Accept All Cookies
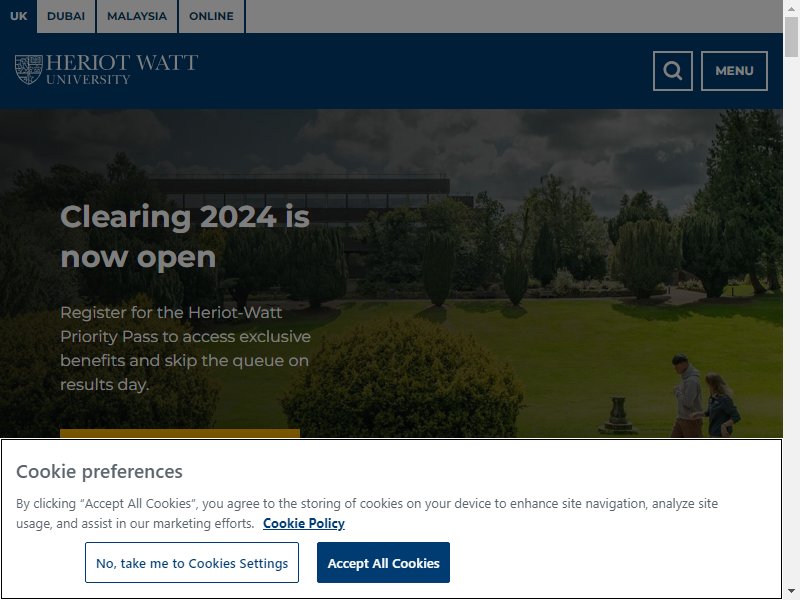800x600 pixels. pyautogui.click(x=383, y=563)
